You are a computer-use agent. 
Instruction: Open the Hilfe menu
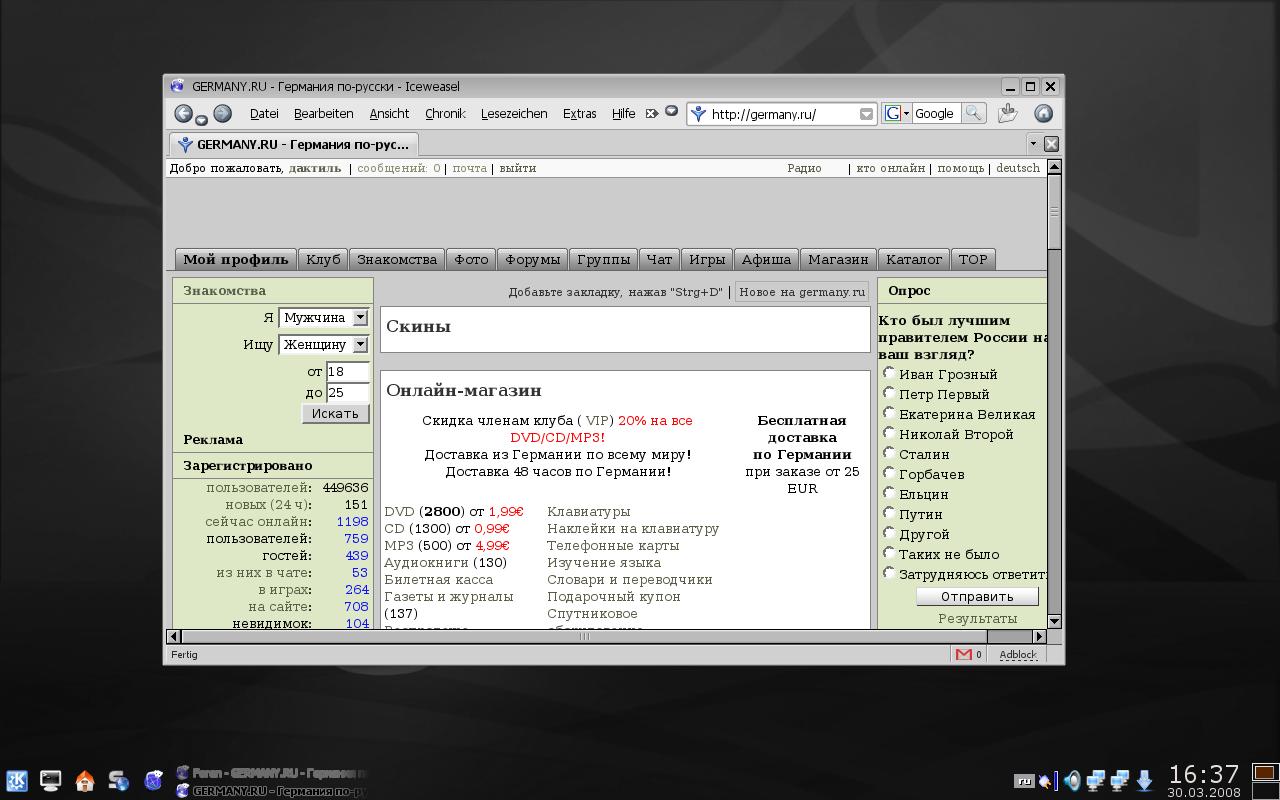pyautogui.click(x=623, y=114)
